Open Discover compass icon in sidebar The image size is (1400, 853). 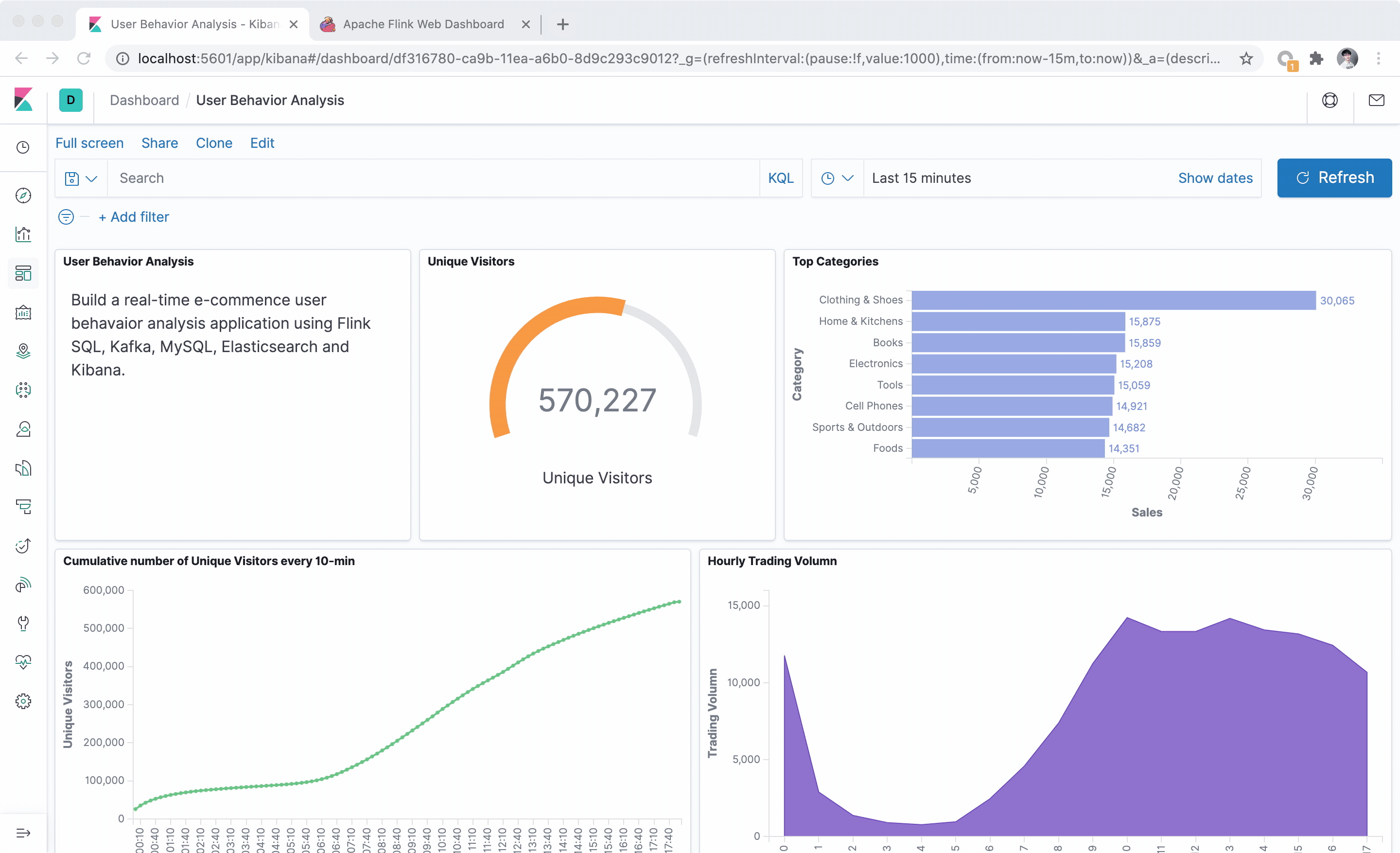coord(23,195)
